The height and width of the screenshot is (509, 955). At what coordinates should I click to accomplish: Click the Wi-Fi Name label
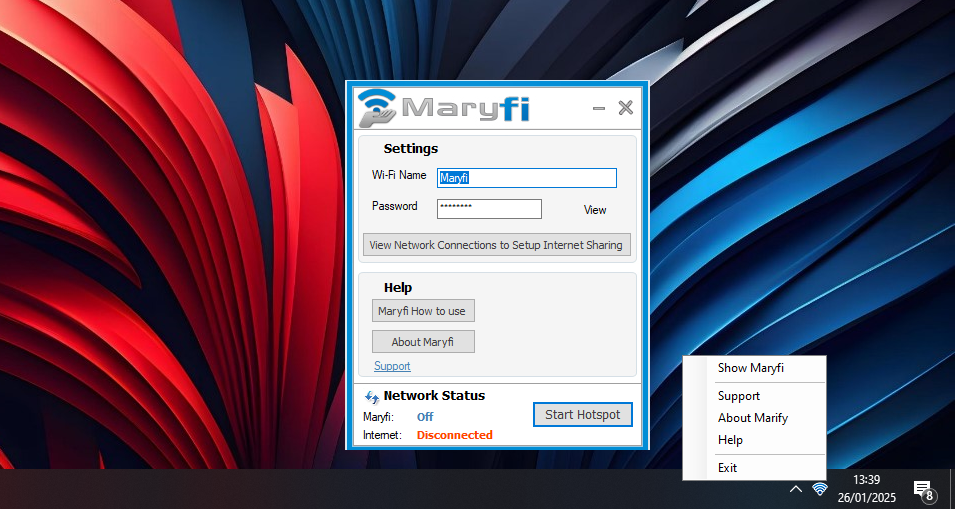pos(399,175)
